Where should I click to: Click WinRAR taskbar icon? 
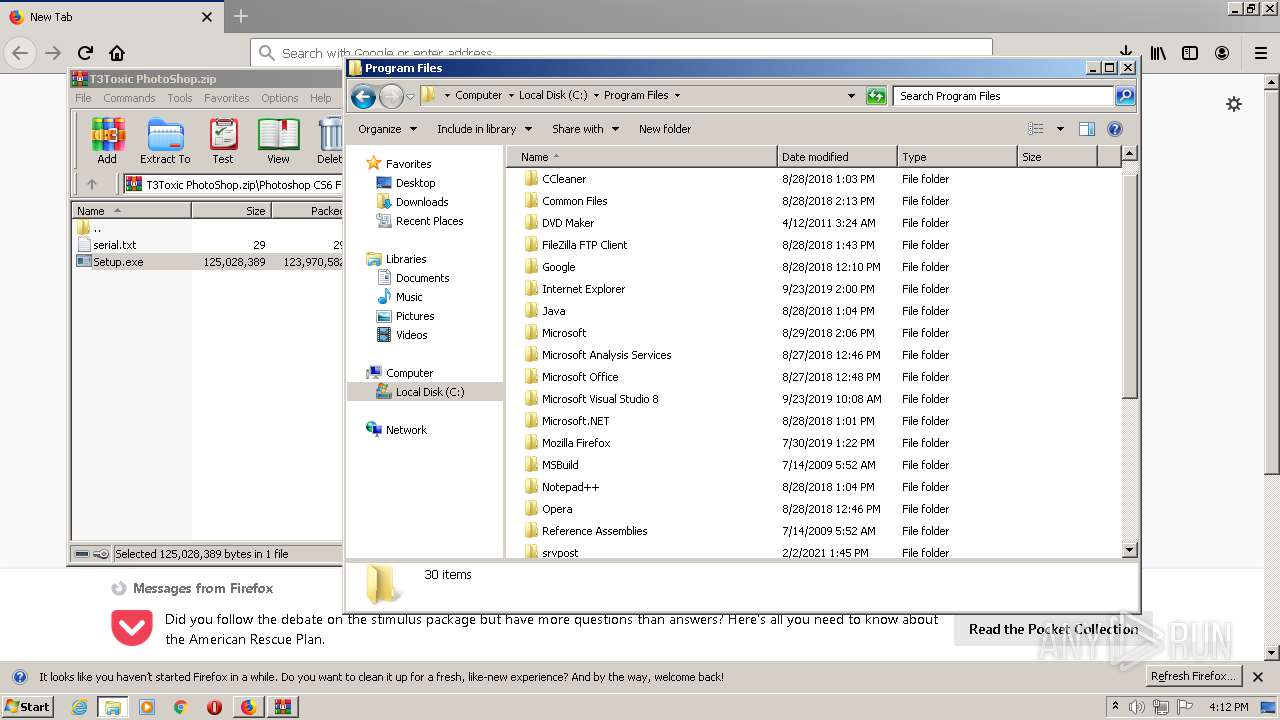[282, 707]
